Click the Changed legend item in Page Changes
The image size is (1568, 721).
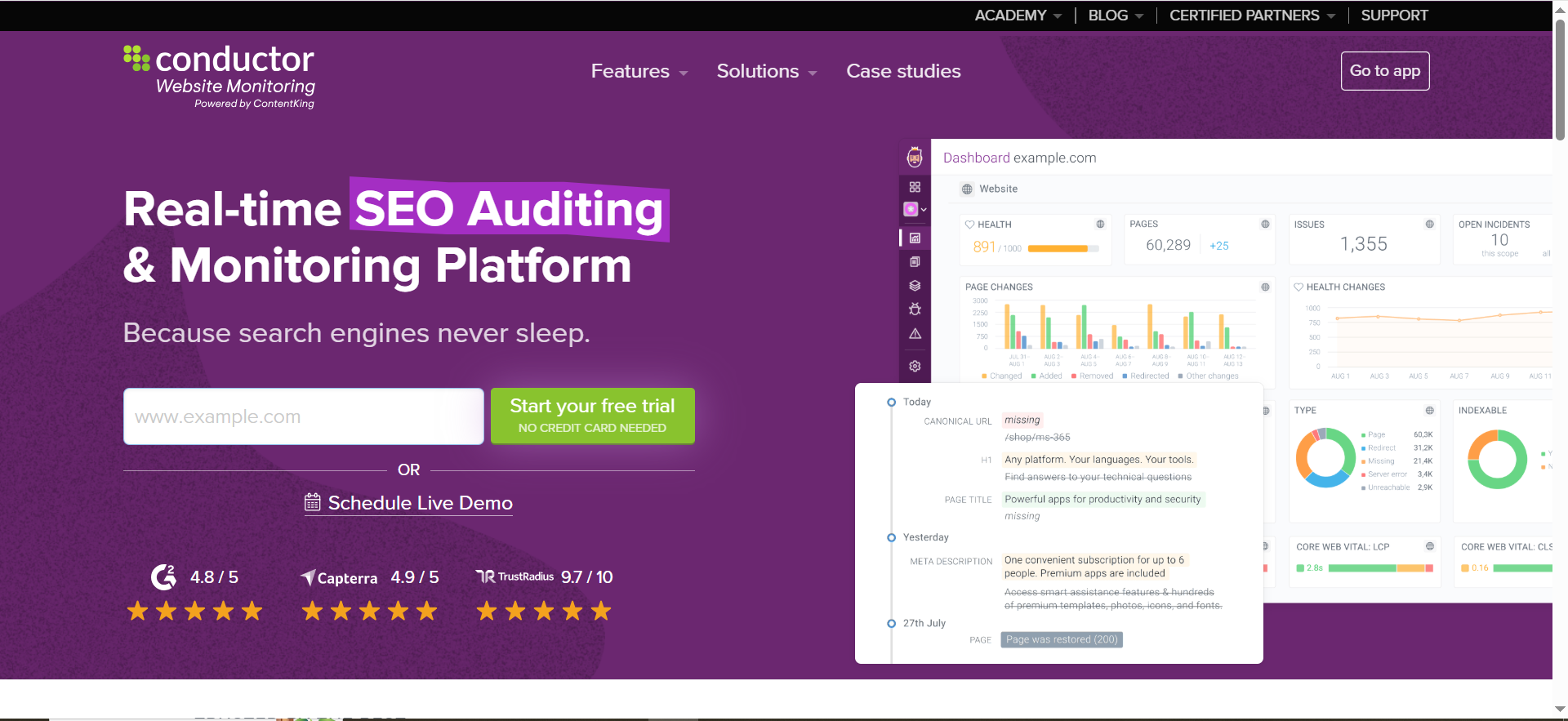[x=1001, y=376]
